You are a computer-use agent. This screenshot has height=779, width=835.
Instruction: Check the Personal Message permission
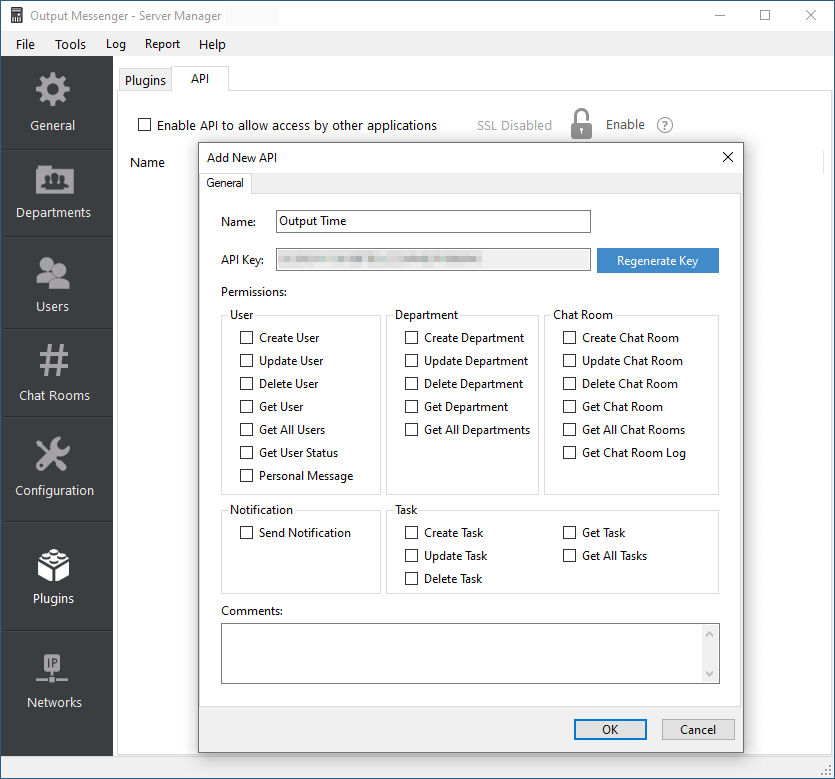click(x=246, y=475)
